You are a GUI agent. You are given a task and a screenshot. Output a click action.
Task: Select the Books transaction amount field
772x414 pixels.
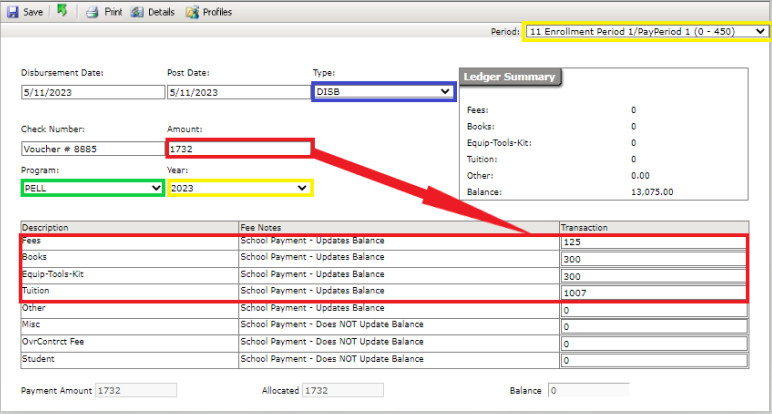(654, 259)
